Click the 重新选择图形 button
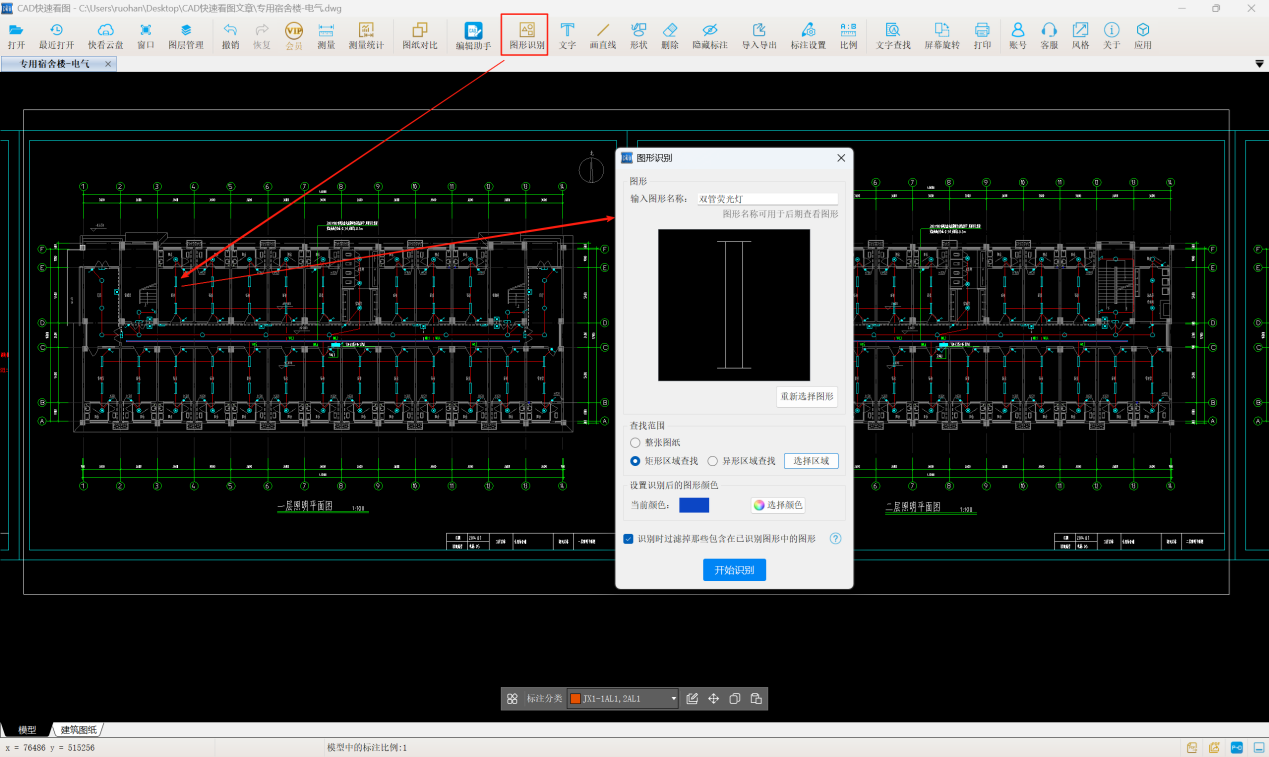The image size is (1269, 757). [x=806, y=397]
